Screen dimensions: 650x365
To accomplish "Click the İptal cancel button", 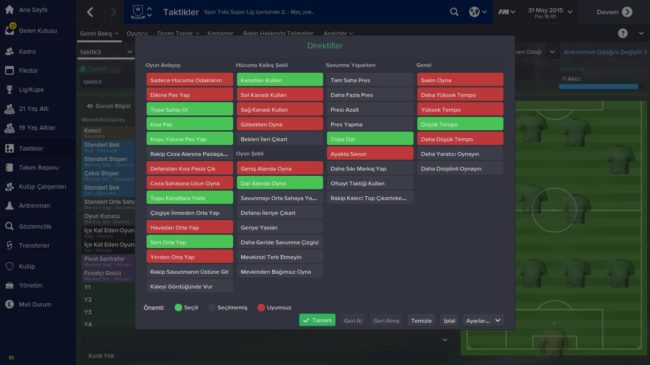I will click(x=449, y=321).
